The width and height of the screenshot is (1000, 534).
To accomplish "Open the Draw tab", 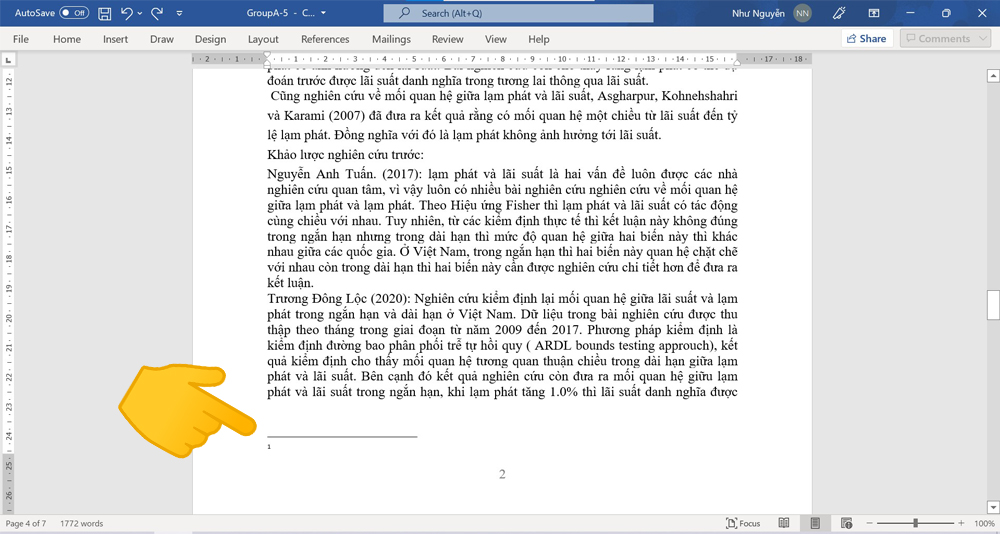I will coord(162,39).
